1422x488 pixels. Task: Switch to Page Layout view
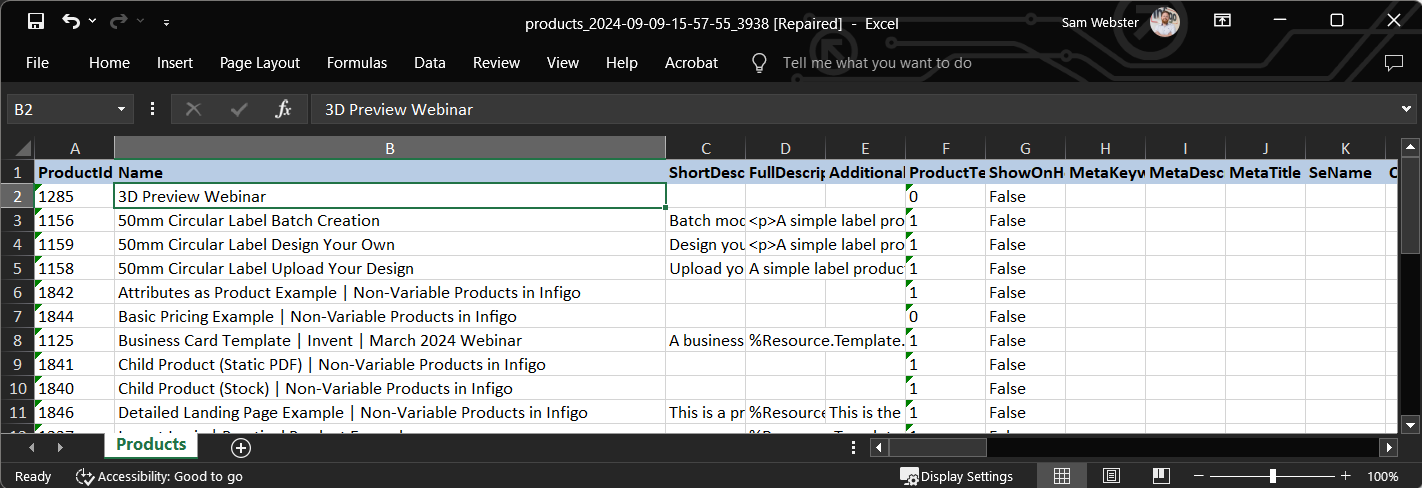pyautogui.click(x=1111, y=476)
